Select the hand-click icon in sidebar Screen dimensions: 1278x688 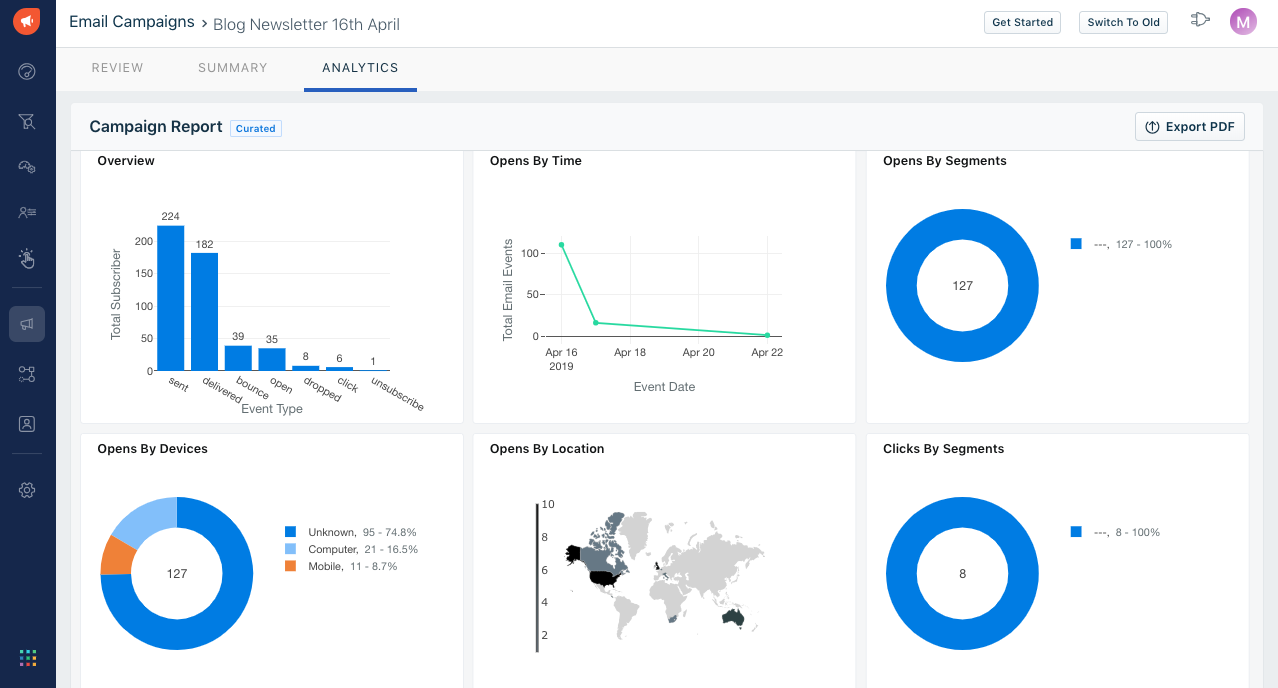coord(27,259)
